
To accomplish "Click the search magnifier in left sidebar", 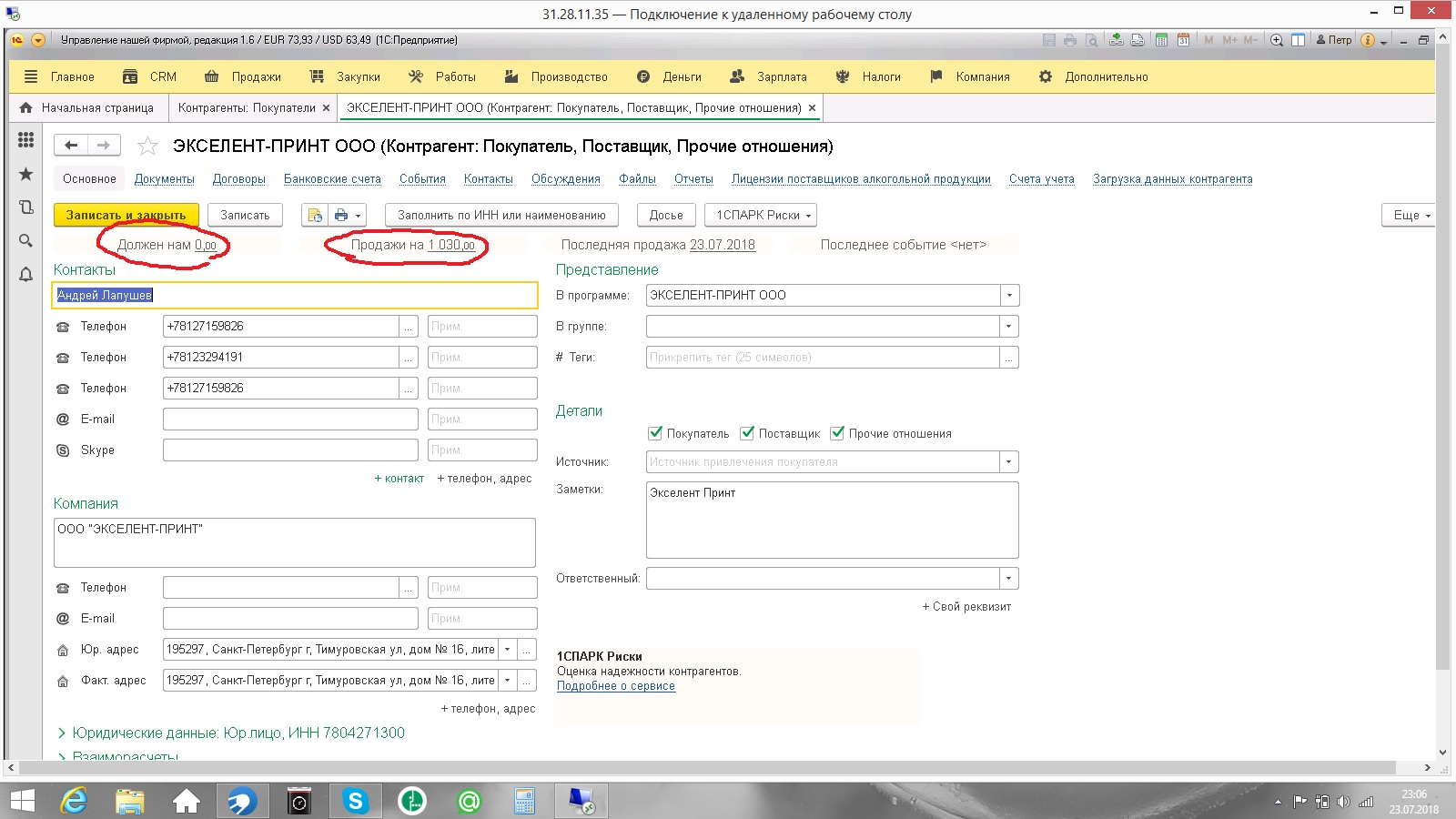I will [25, 240].
